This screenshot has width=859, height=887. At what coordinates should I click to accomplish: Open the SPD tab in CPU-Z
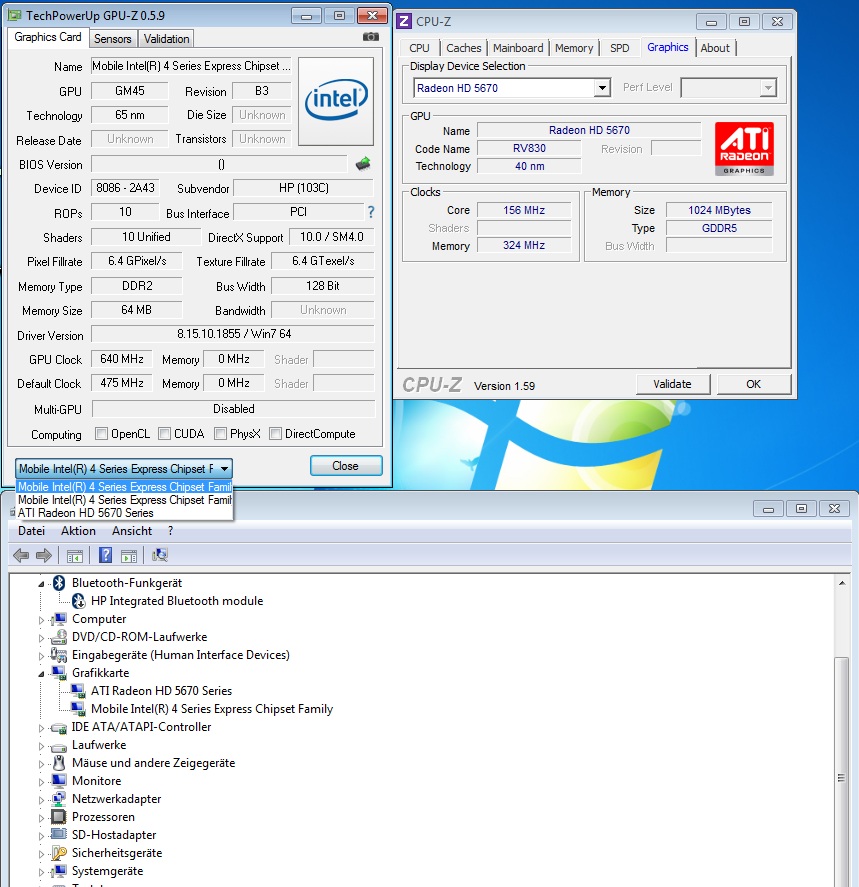[619, 48]
